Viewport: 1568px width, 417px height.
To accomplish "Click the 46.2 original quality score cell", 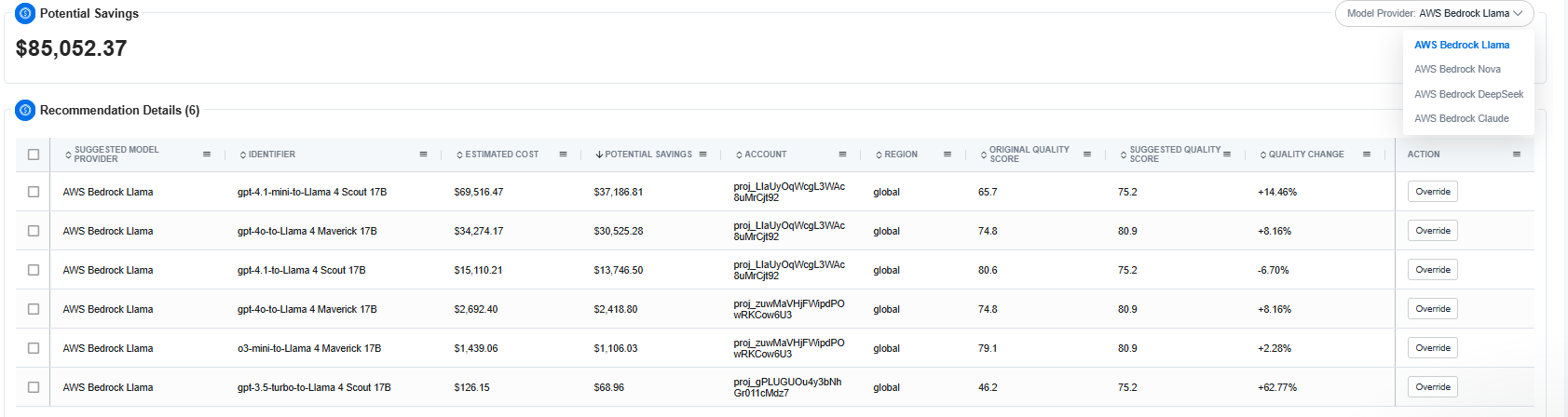I will pos(988,387).
